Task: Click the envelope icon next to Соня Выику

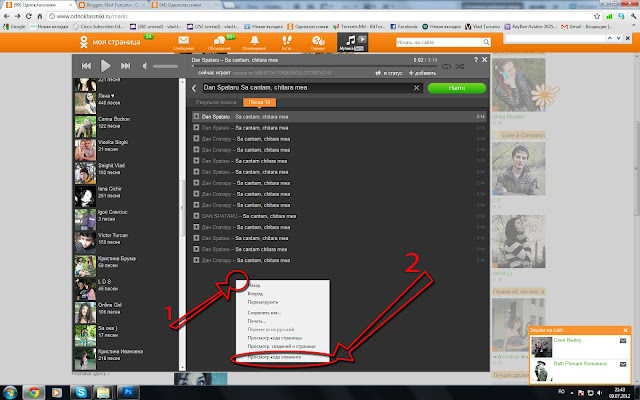Action: [623, 341]
